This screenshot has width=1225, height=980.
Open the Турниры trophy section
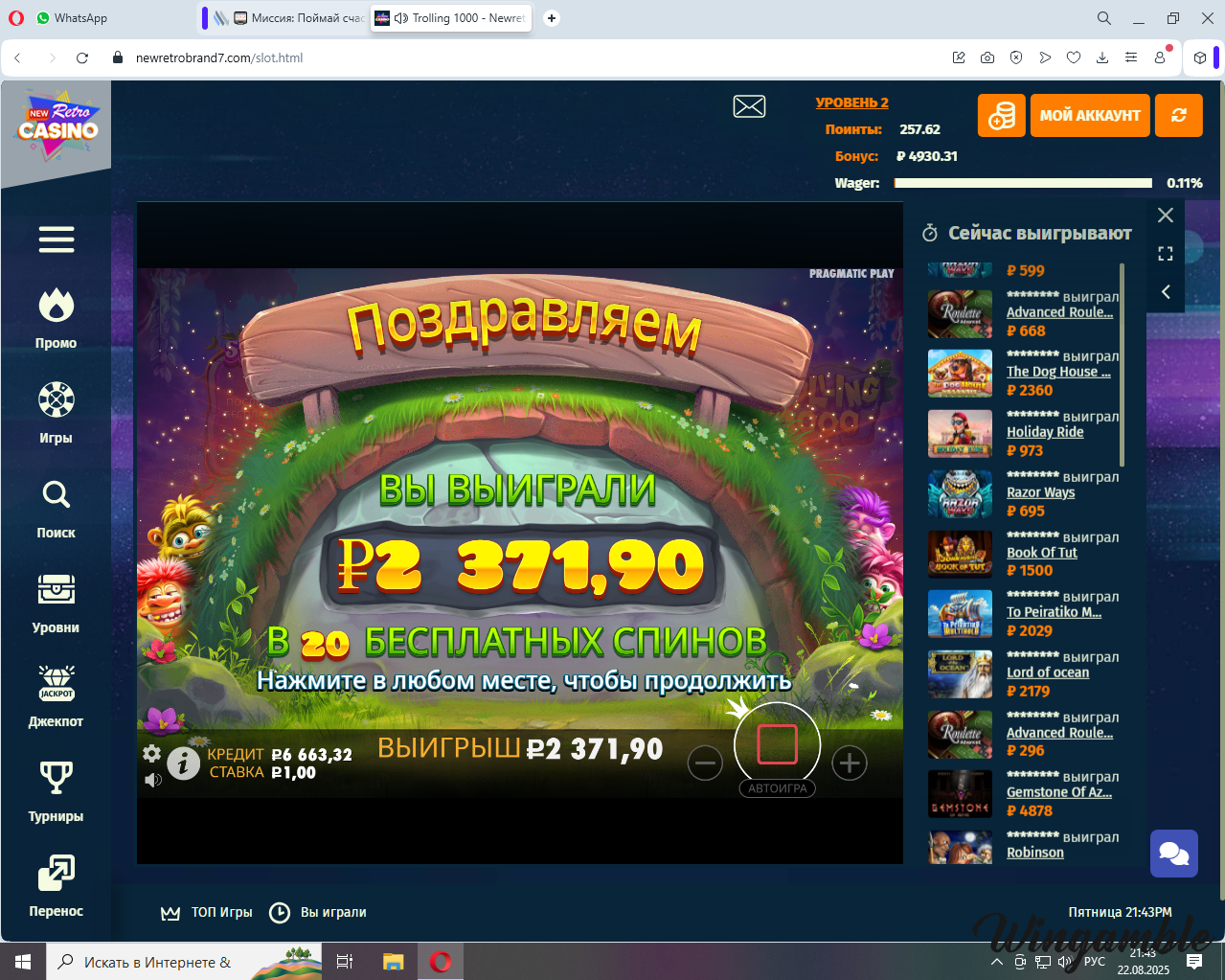coord(57,790)
